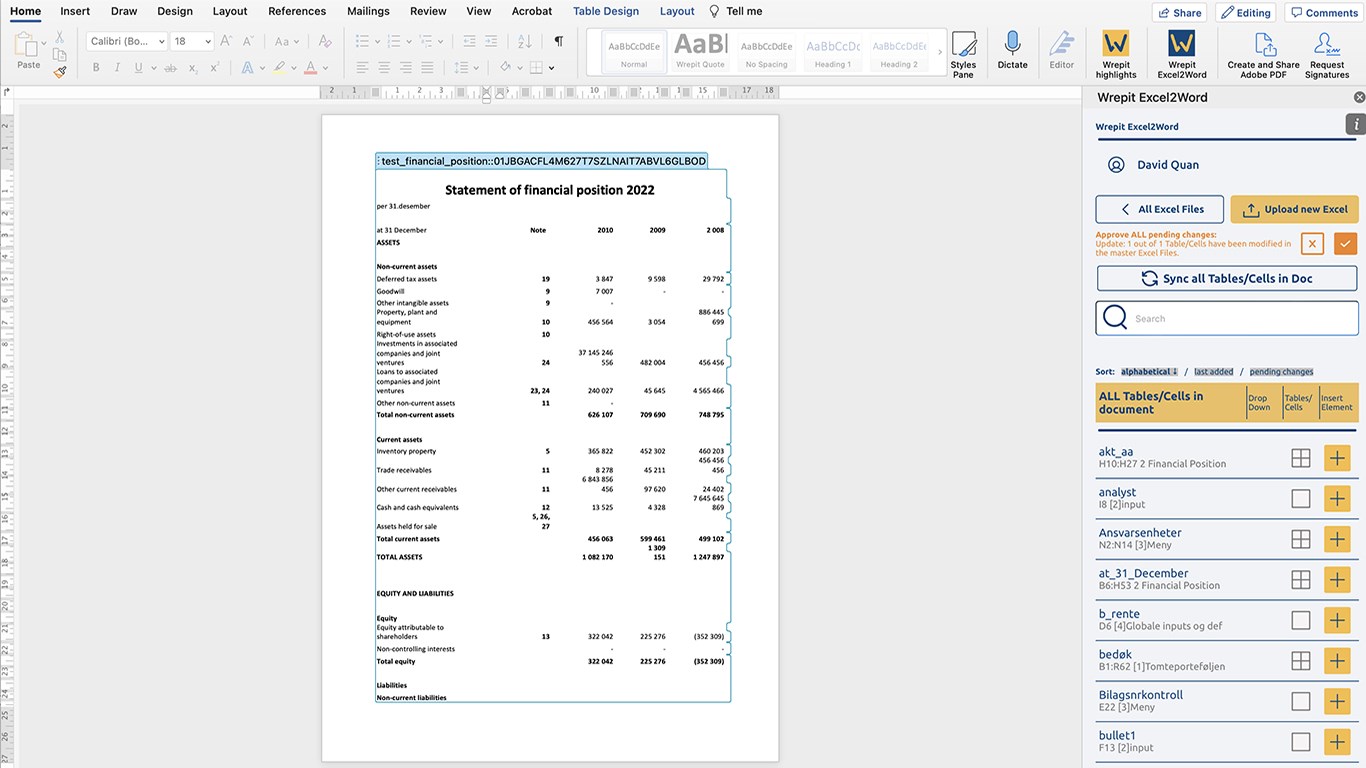Viewport: 1366px width, 768px height.
Task: Open the Wrepit highlights add-in
Action: pyautogui.click(x=1115, y=55)
